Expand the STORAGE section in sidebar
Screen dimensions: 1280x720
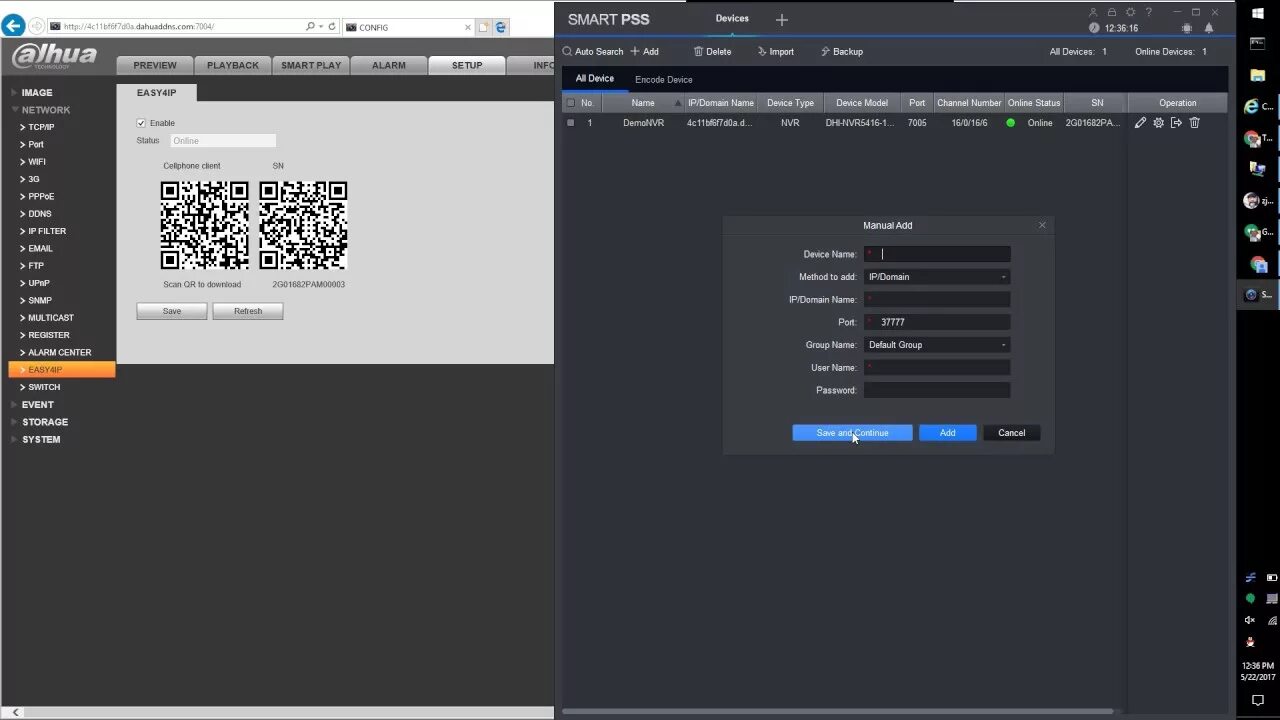click(45, 422)
